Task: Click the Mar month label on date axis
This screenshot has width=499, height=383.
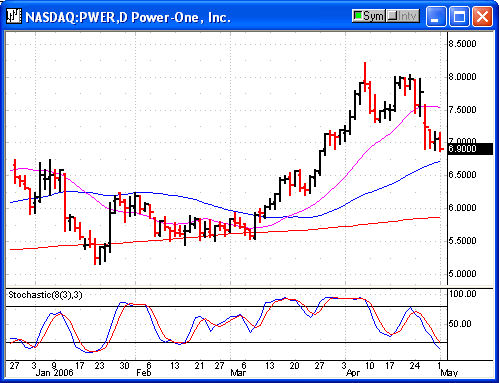Action: pos(238,372)
